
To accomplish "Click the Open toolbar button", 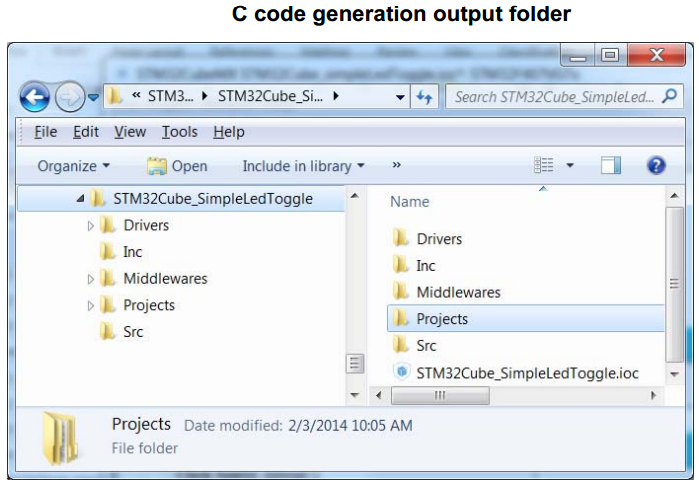I will (177, 166).
